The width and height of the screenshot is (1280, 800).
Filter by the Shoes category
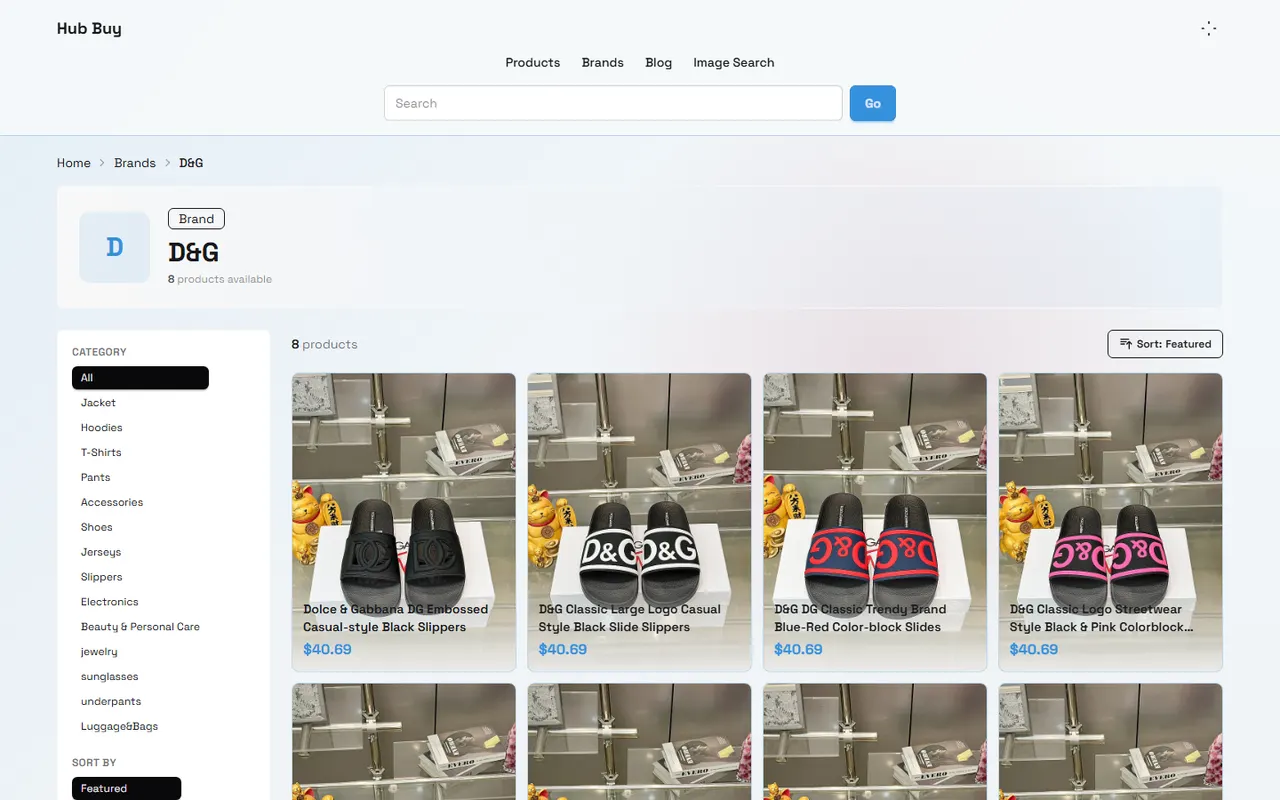pyautogui.click(x=97, y=528)
